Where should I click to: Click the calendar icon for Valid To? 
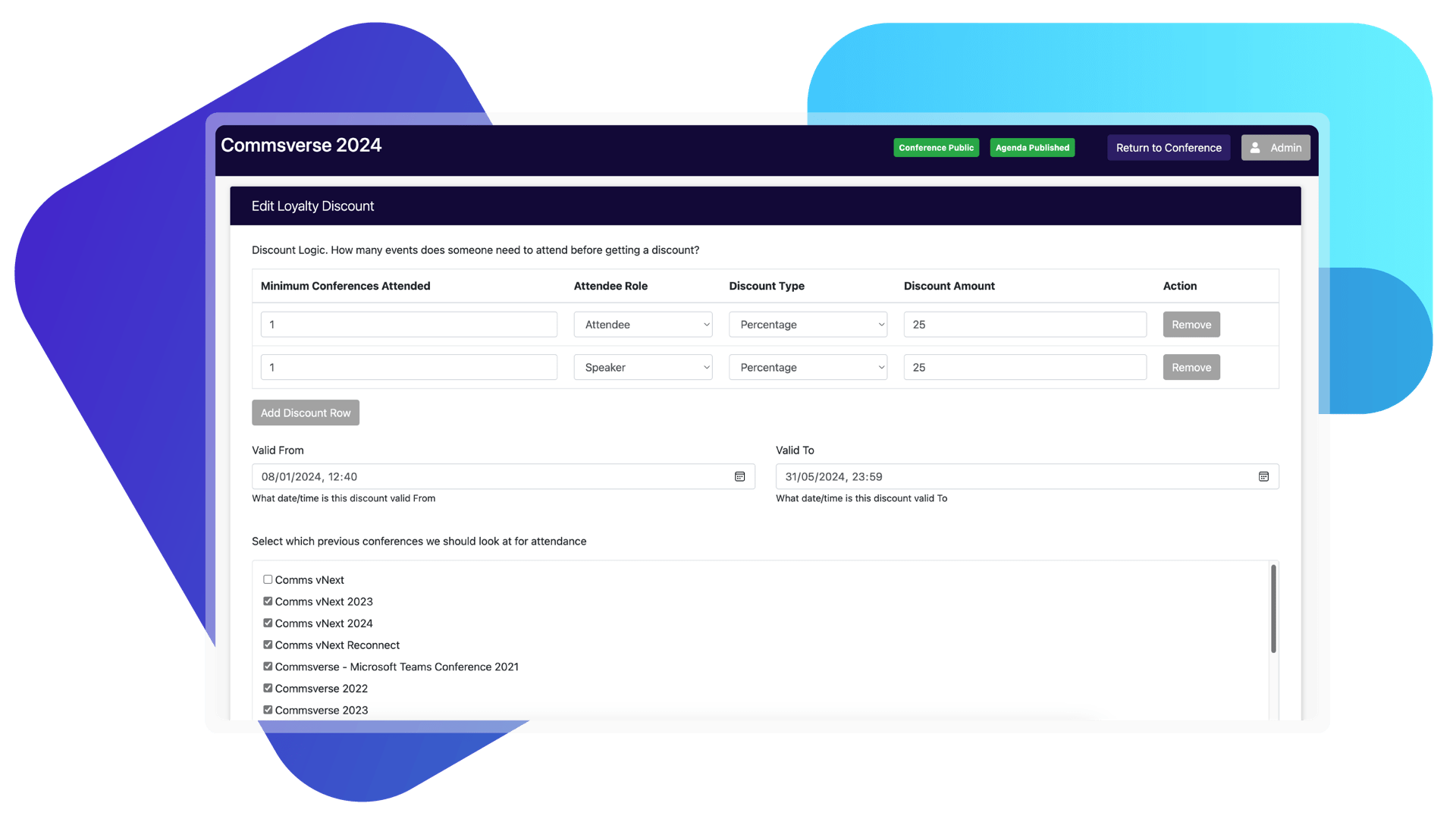pos(1264,476)
